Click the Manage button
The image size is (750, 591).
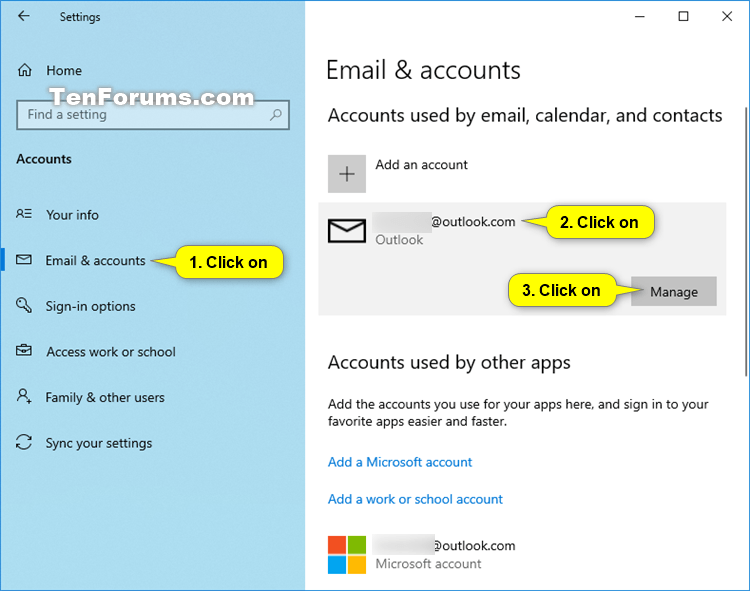[x=673, y=291]
